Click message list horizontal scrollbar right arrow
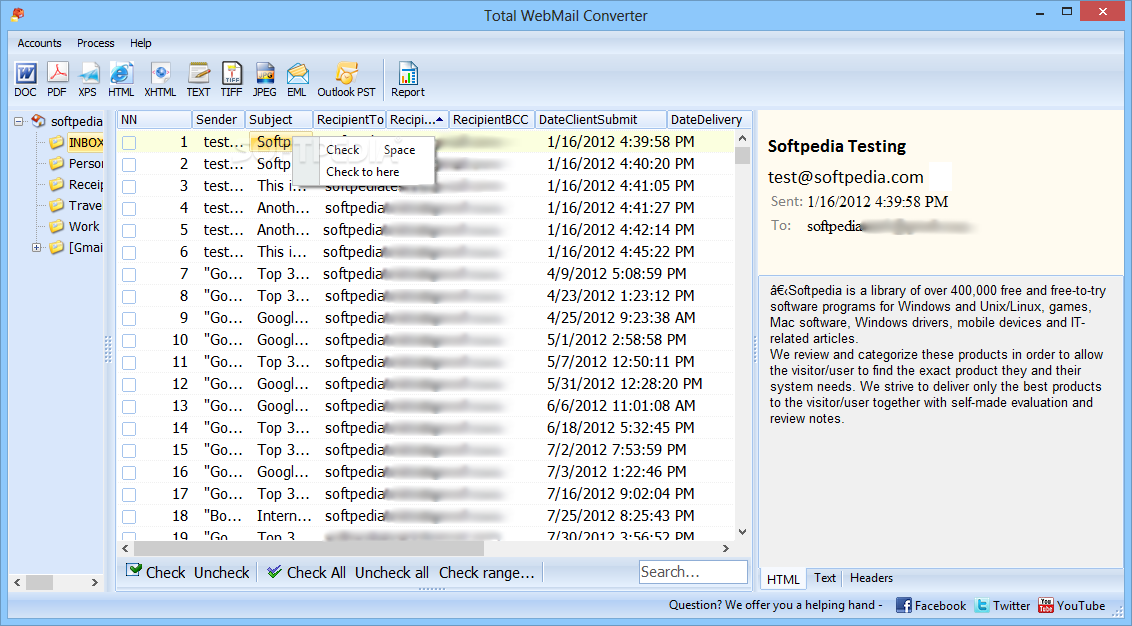1132x626 pixels. point(726,549)
